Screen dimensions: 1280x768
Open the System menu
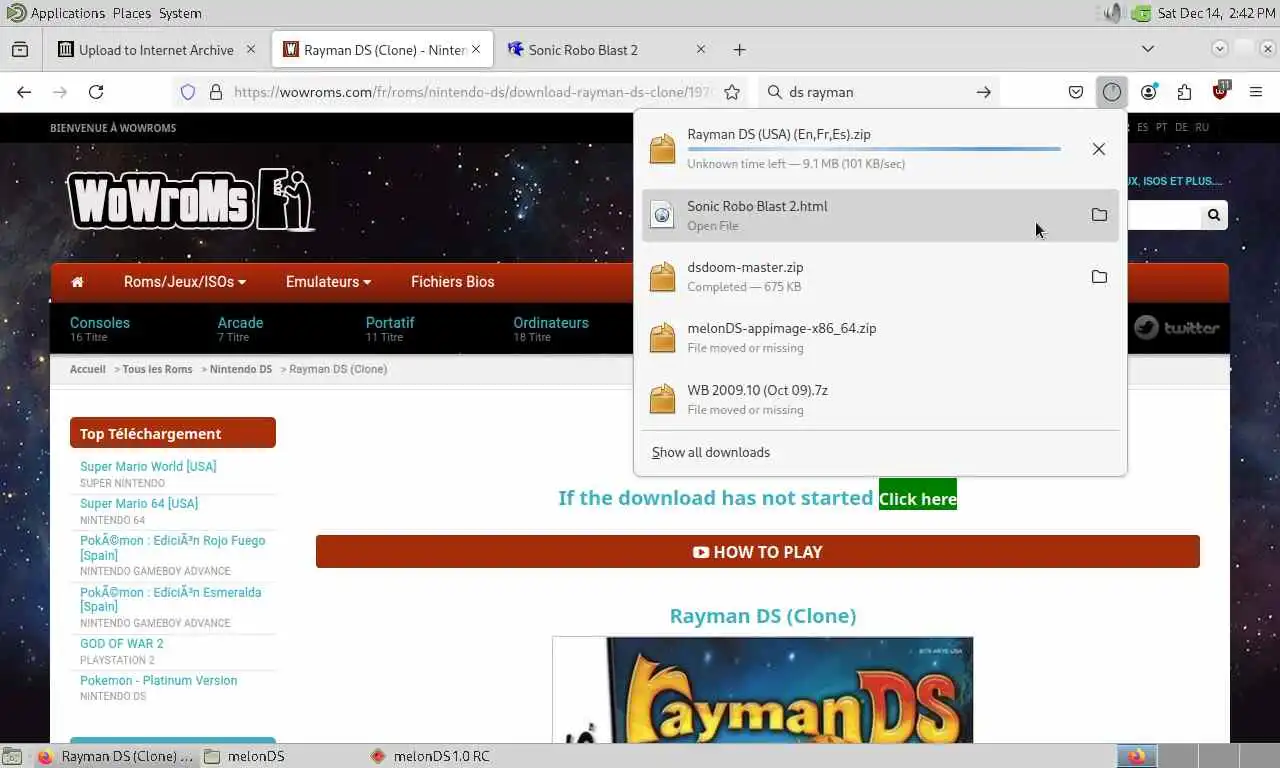click(180, 13)
